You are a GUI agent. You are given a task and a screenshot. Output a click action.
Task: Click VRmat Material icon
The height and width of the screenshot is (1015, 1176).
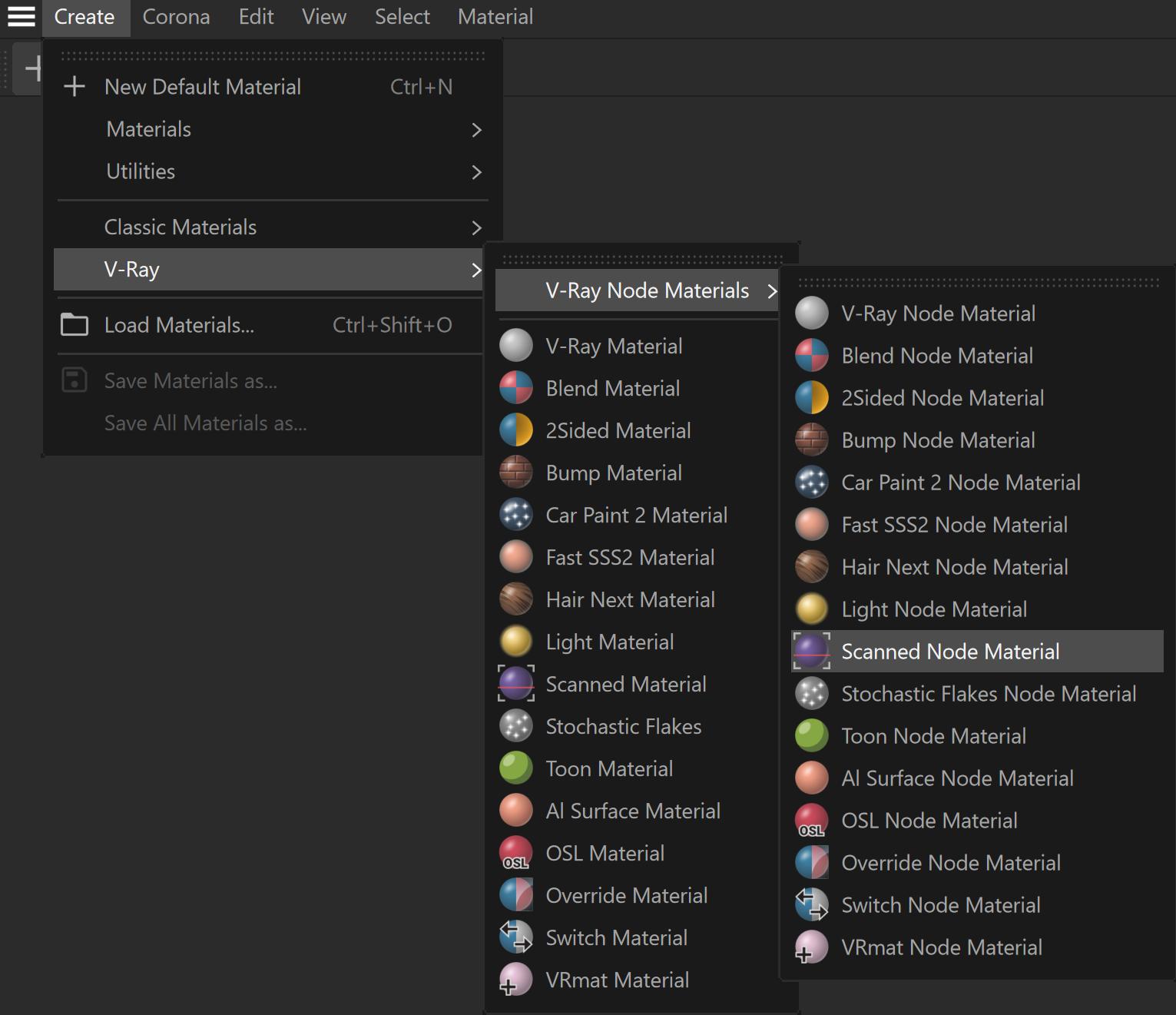click(x=516, y=980)
